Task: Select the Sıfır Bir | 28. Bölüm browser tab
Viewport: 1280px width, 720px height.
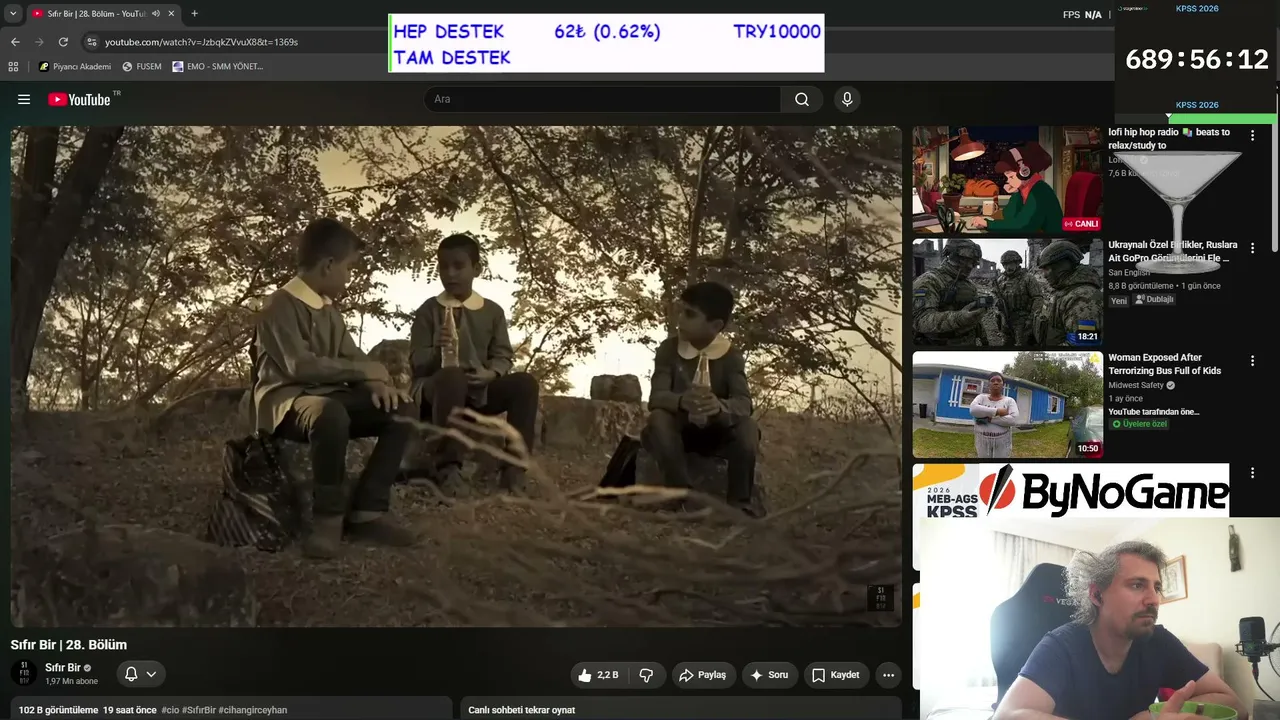Action: (x=102, y=14)
